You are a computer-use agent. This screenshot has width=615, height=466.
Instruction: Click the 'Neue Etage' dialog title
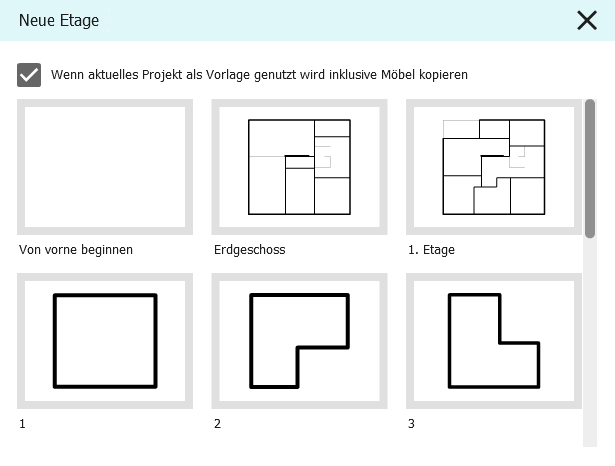tap(59, 20)
